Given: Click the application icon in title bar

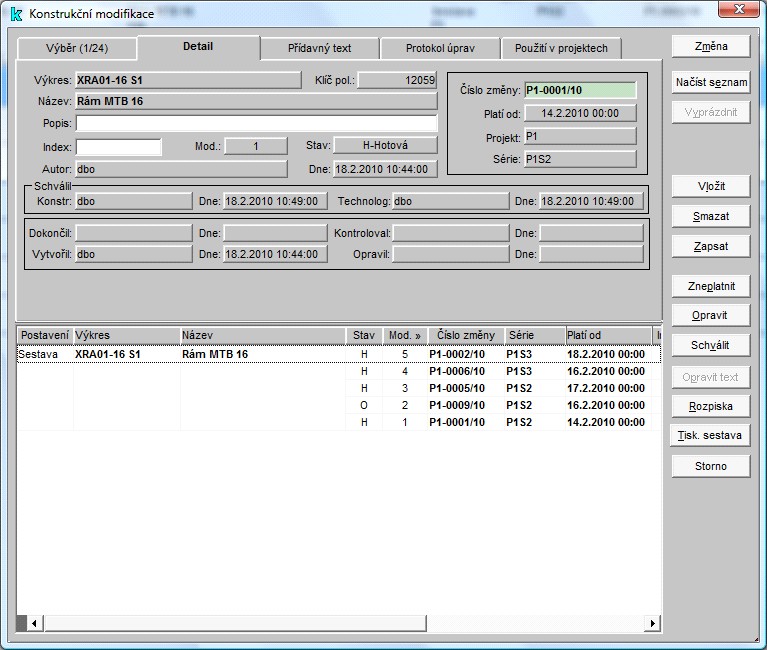Looking at the screenshot, I should [16, 14].
